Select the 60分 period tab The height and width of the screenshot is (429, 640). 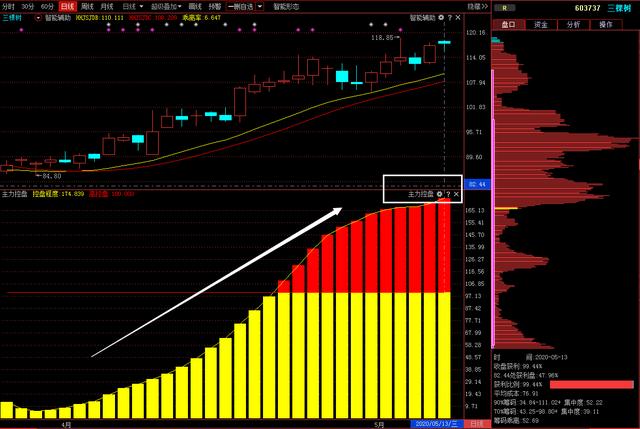[48, 7]
